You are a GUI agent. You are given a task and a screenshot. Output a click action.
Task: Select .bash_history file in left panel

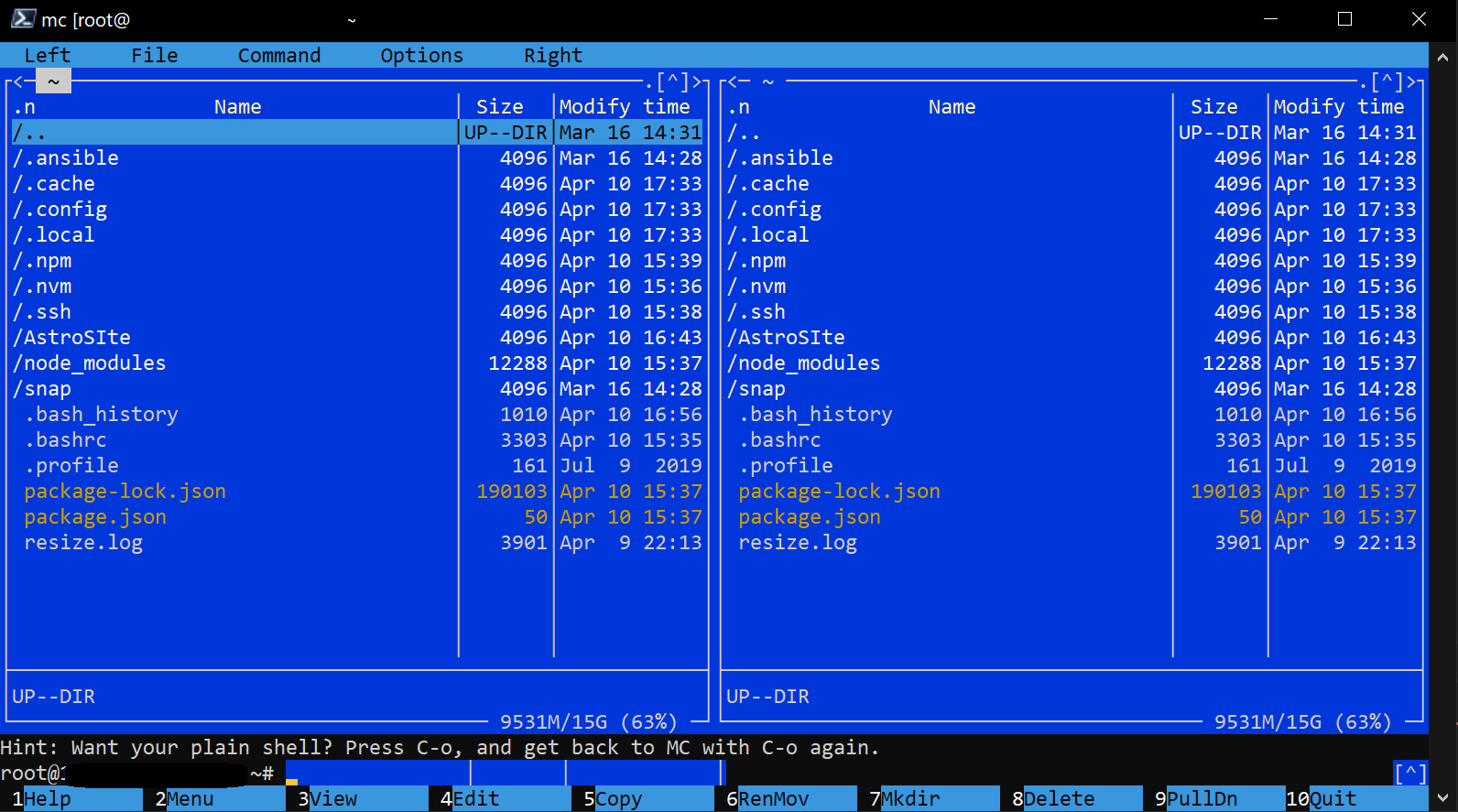point(357,415)
